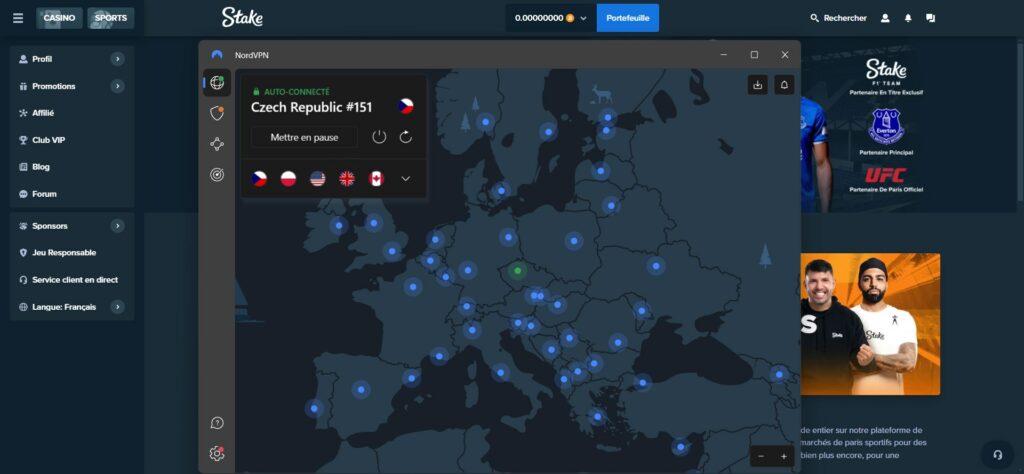The width and height of the screenshot is (1024, 474).
Task: Zoom in on the map with the plus button
Action: (784, 456)
